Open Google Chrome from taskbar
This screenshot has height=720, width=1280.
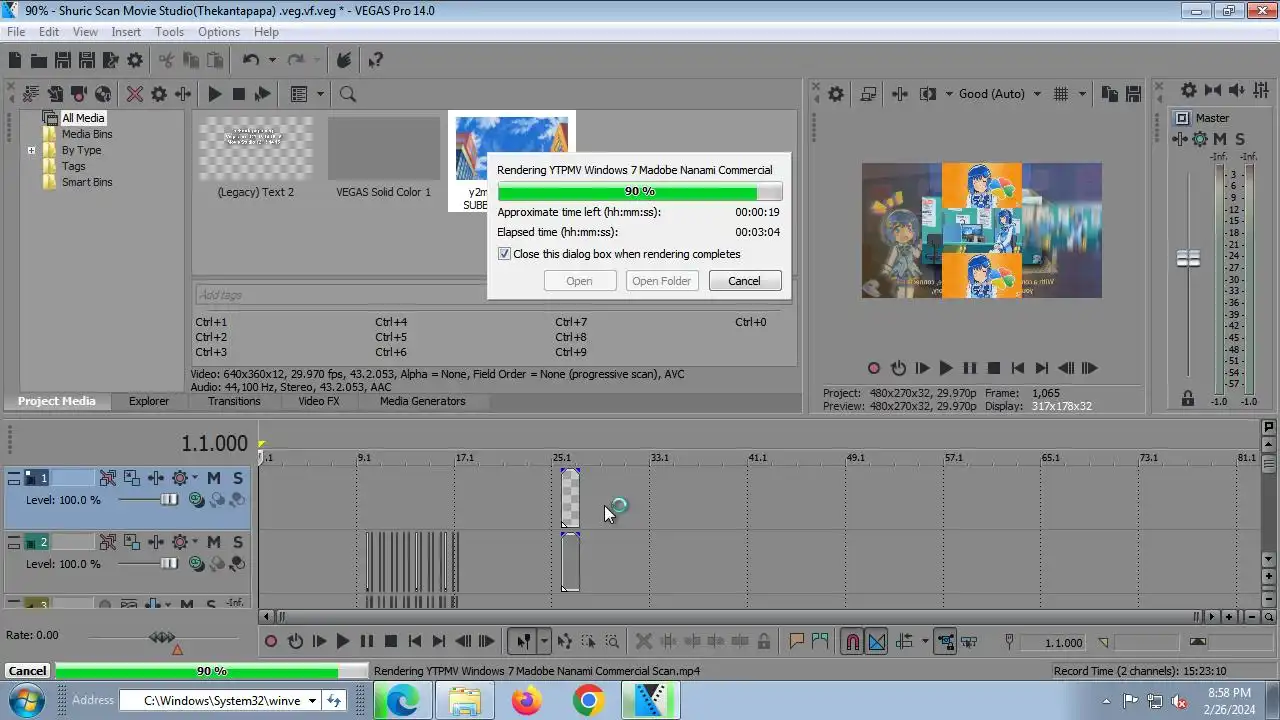click(x=588, y=701)
